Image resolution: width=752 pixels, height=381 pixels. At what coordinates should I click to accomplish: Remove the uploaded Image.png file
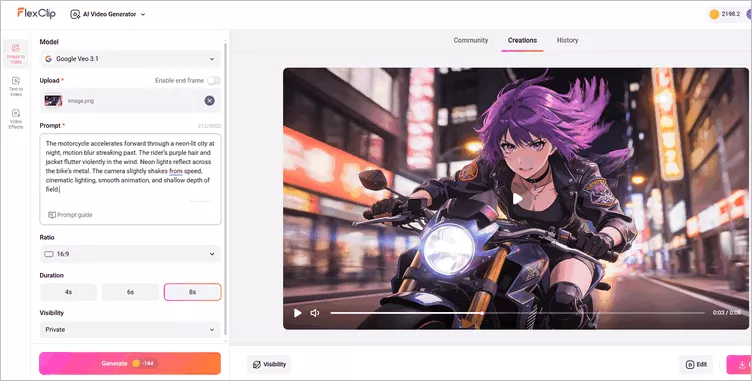click(210, 100)
